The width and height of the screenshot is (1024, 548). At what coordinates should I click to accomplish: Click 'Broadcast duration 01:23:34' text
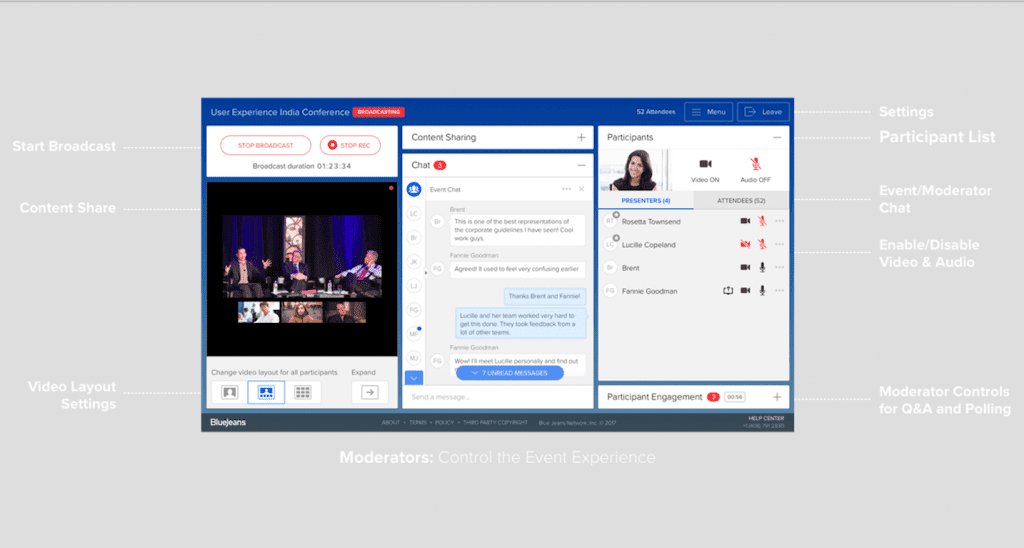(x=302, y=166)
